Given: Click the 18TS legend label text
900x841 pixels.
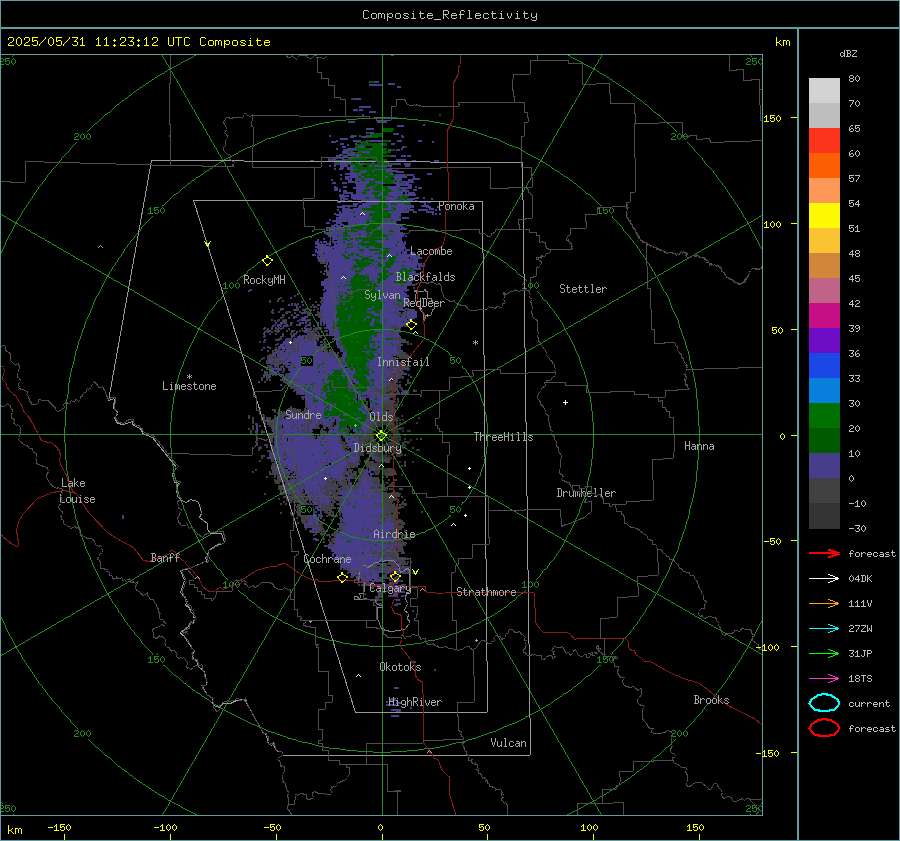Looking at the screenshot, I should [860, 679].
